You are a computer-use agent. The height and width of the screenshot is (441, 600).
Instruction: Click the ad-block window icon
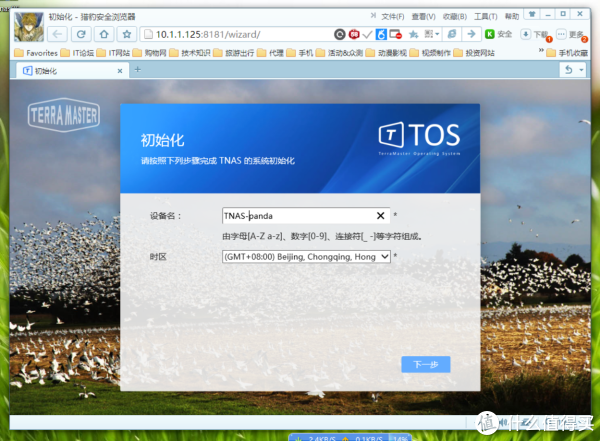[395, 34]
